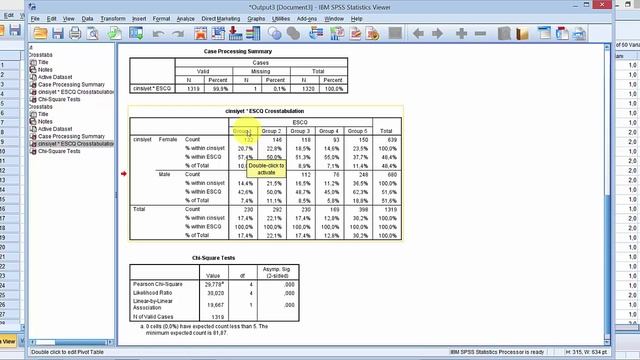Select Chi-Square Tests under the second Crosstabs heading
The height and width of the screenshot is (360, 640).
tap(59, 151)
